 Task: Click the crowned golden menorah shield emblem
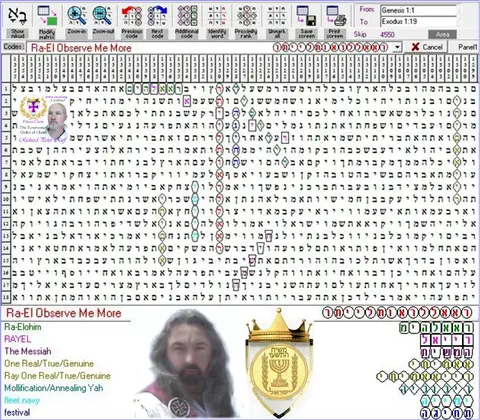pos(279,363)
